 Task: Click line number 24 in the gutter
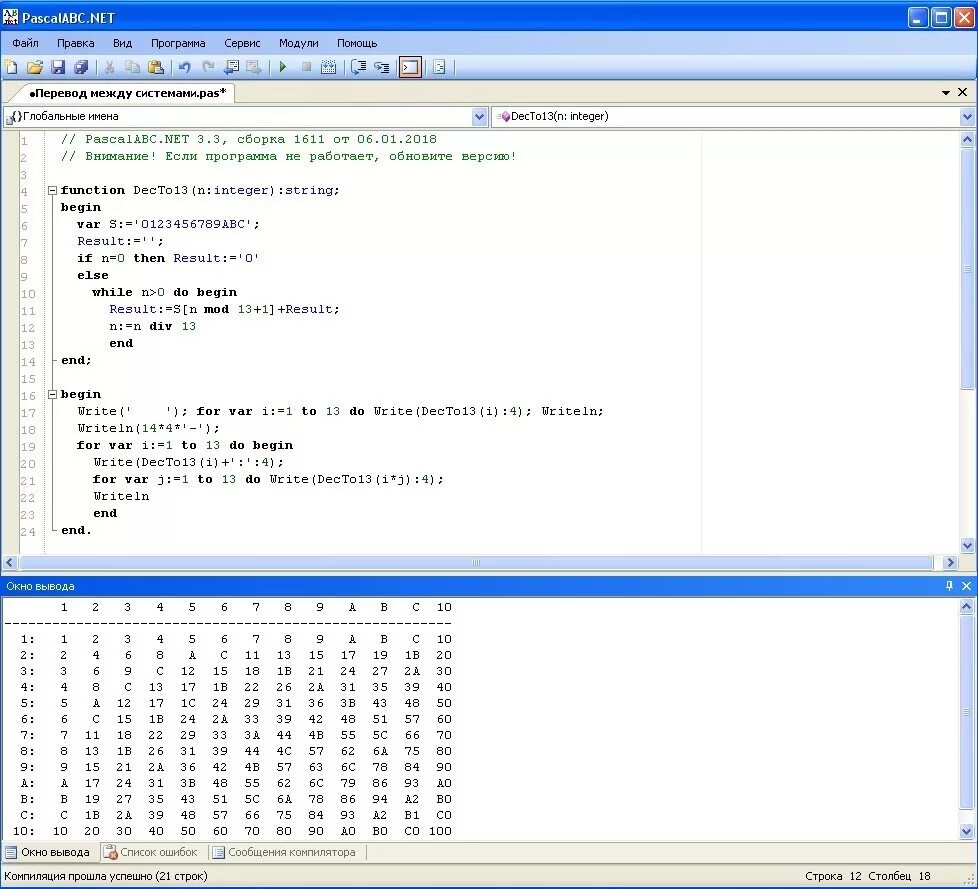click(x=27, y=532)
